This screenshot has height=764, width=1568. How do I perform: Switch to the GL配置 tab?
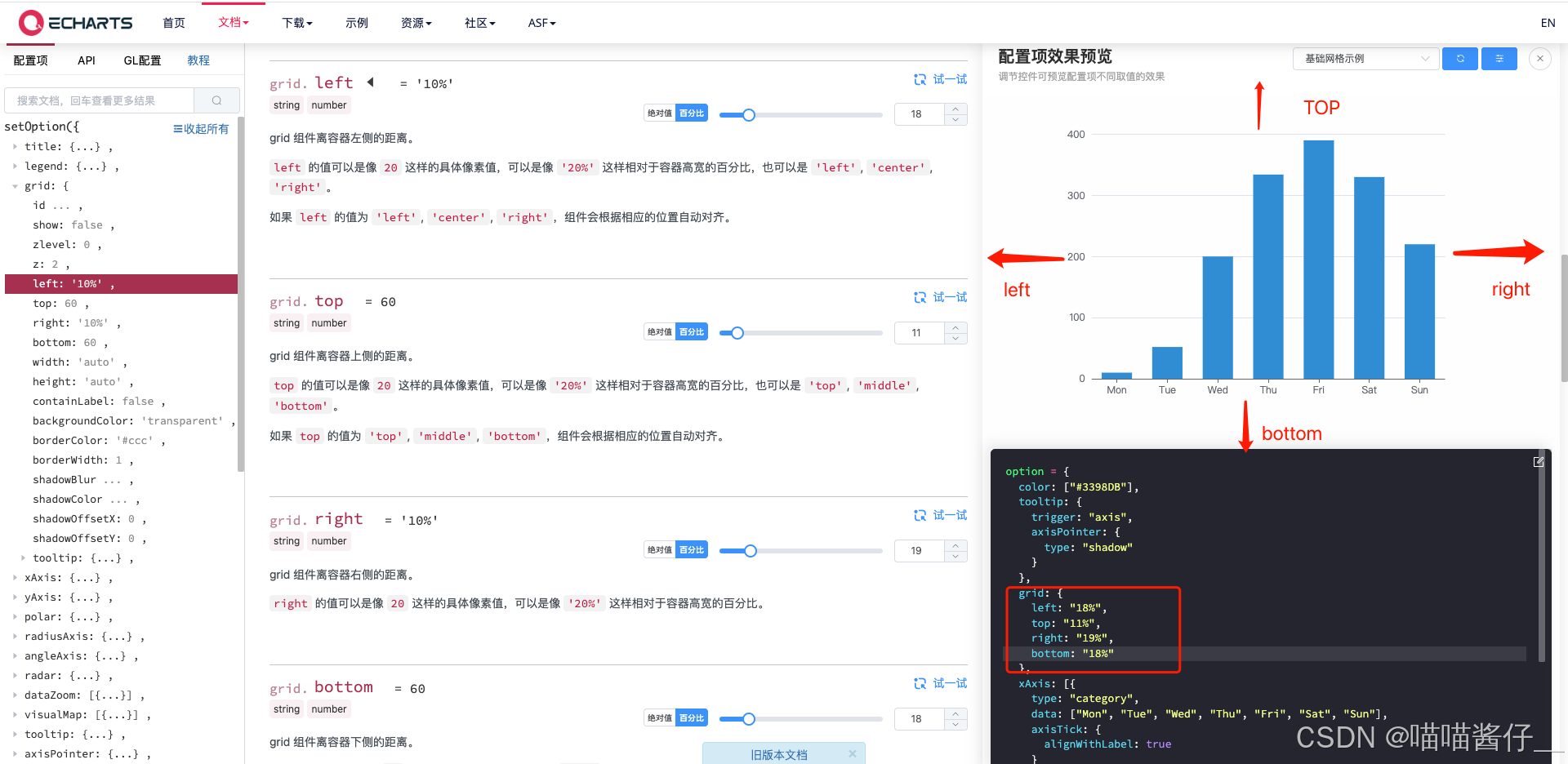pyautogui.click(x=142, y=60)
